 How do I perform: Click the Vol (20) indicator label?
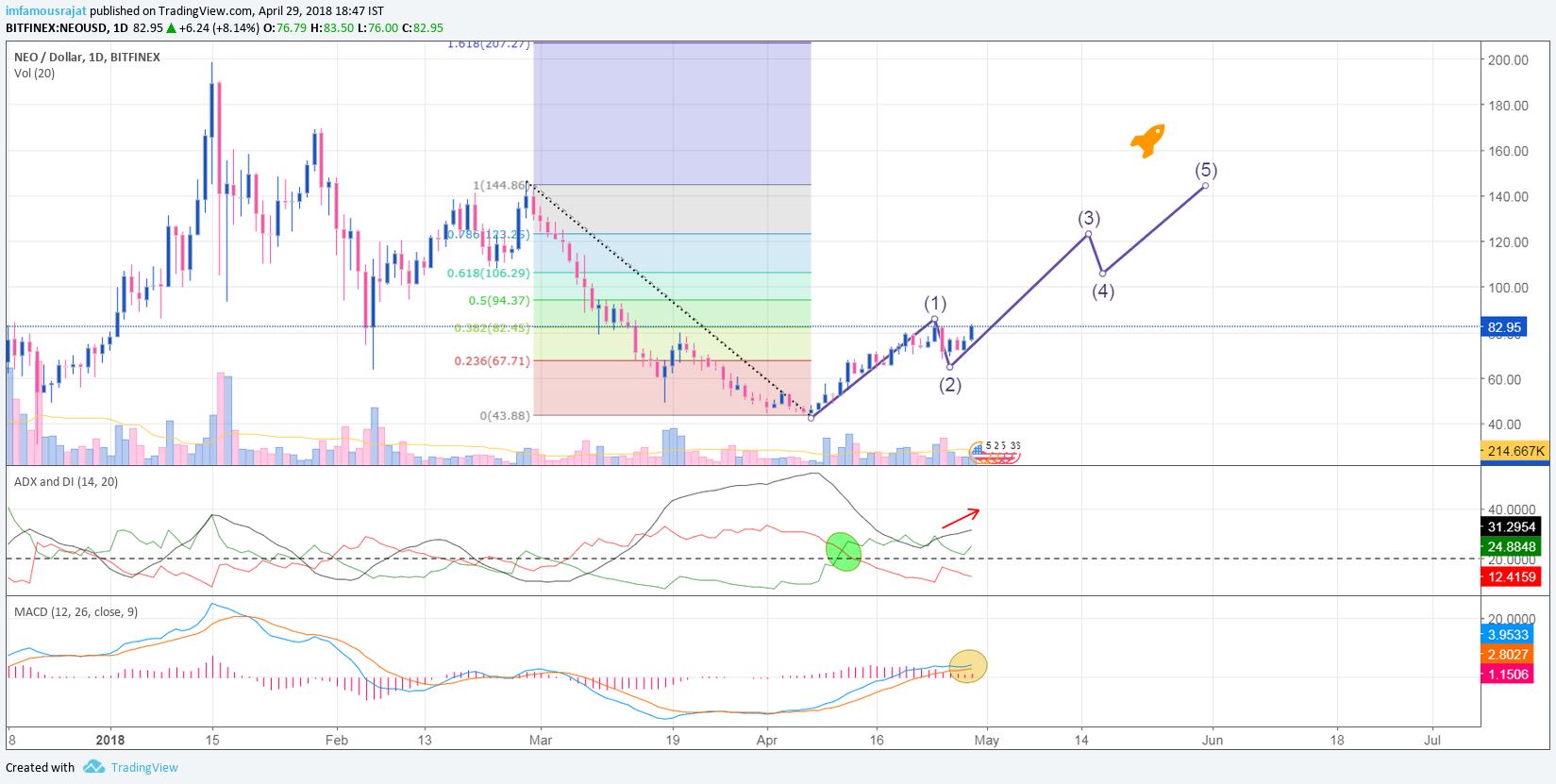coord(34,73)
